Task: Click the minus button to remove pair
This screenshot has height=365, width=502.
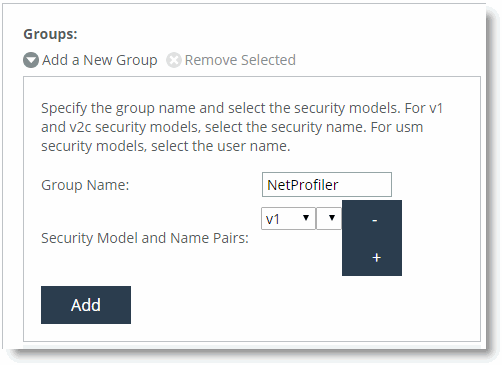Action: [375, 220]
